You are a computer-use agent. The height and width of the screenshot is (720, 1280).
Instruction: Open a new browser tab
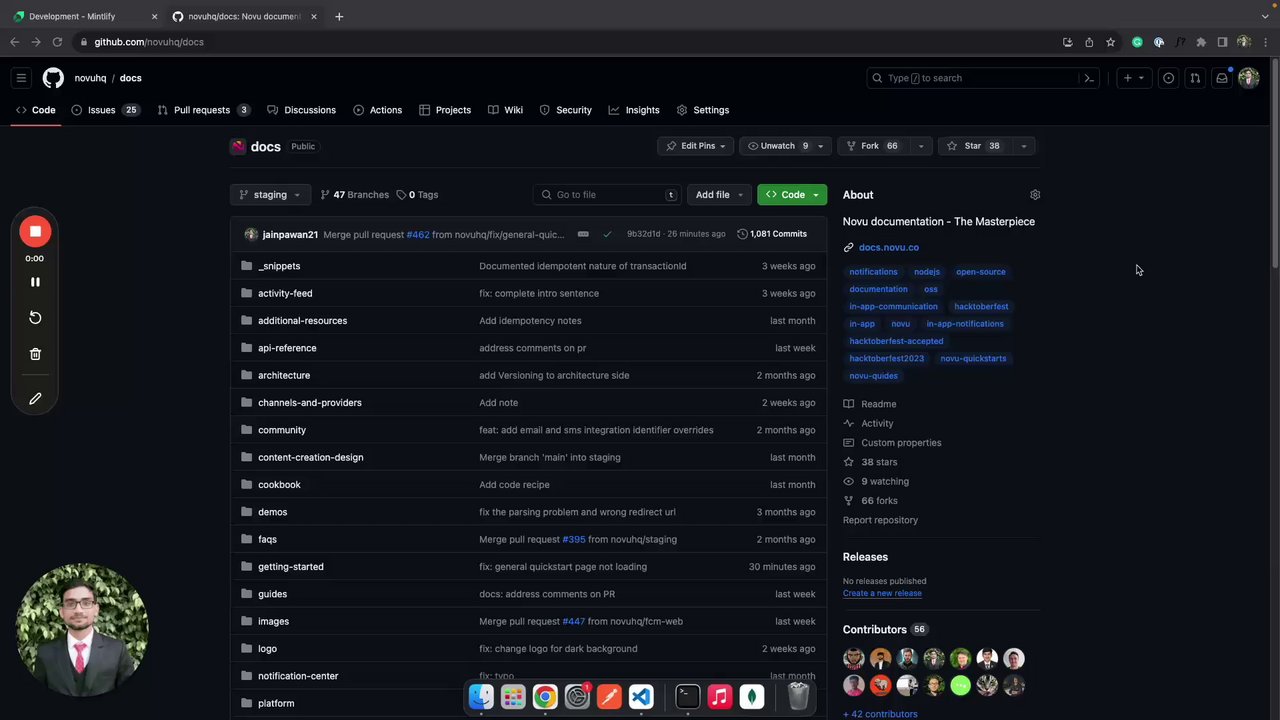pos(339,16)
